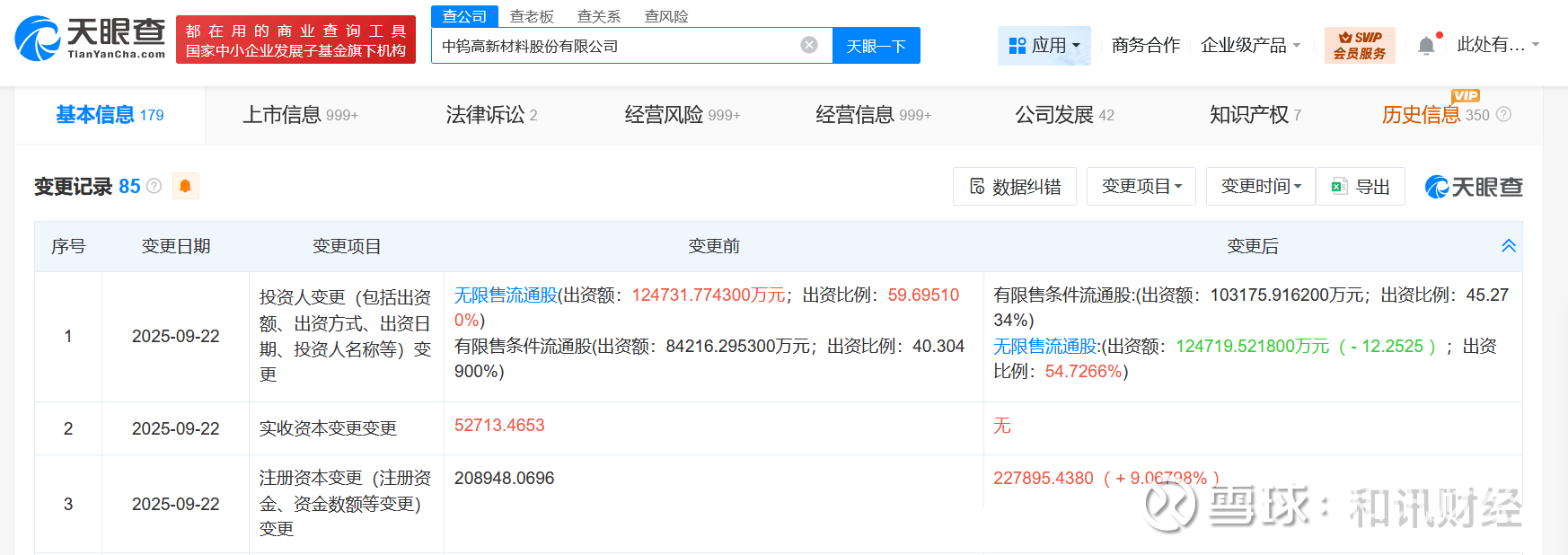Screen dimensions: 1568x555
Task: Click the 投资人变更 item cell in row 1
Action: pos(346,336)
